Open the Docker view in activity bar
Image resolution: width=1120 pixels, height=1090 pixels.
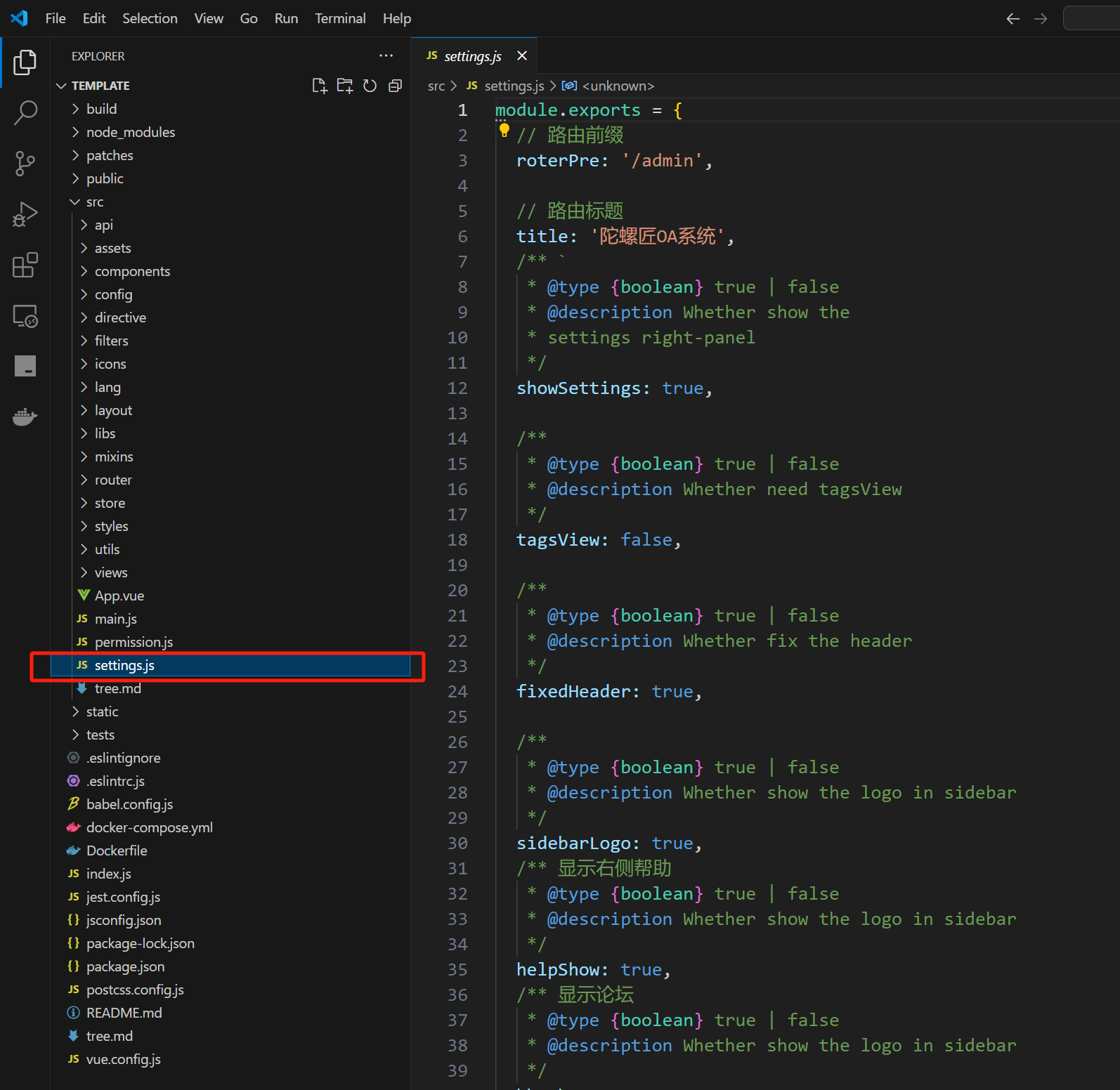(x=25, y=417)
